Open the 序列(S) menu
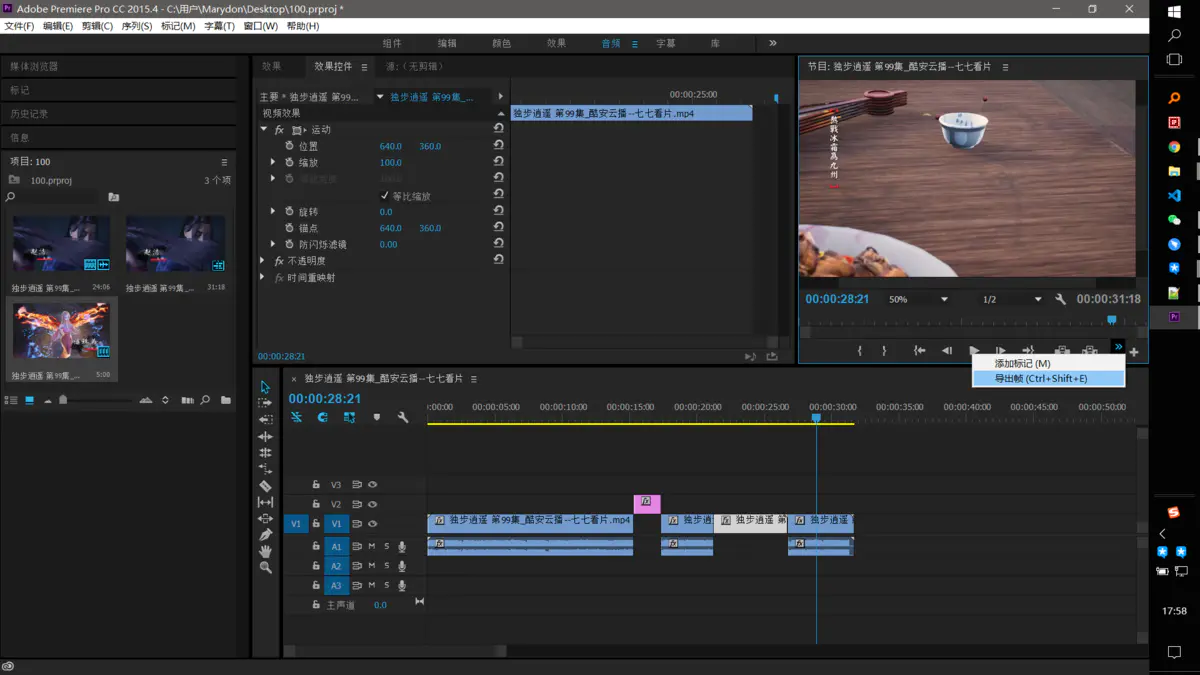Viewport: 1200px width, 675px height. [137, 26]
